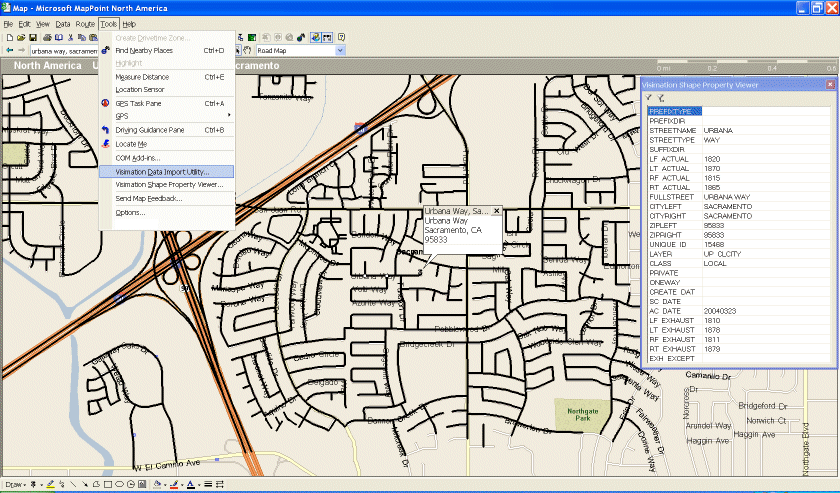Viewport: 840px width, 493px height.
Task: Open COM Add-ins menu entry
Action: pyautogui.click(x=167, y=158)
